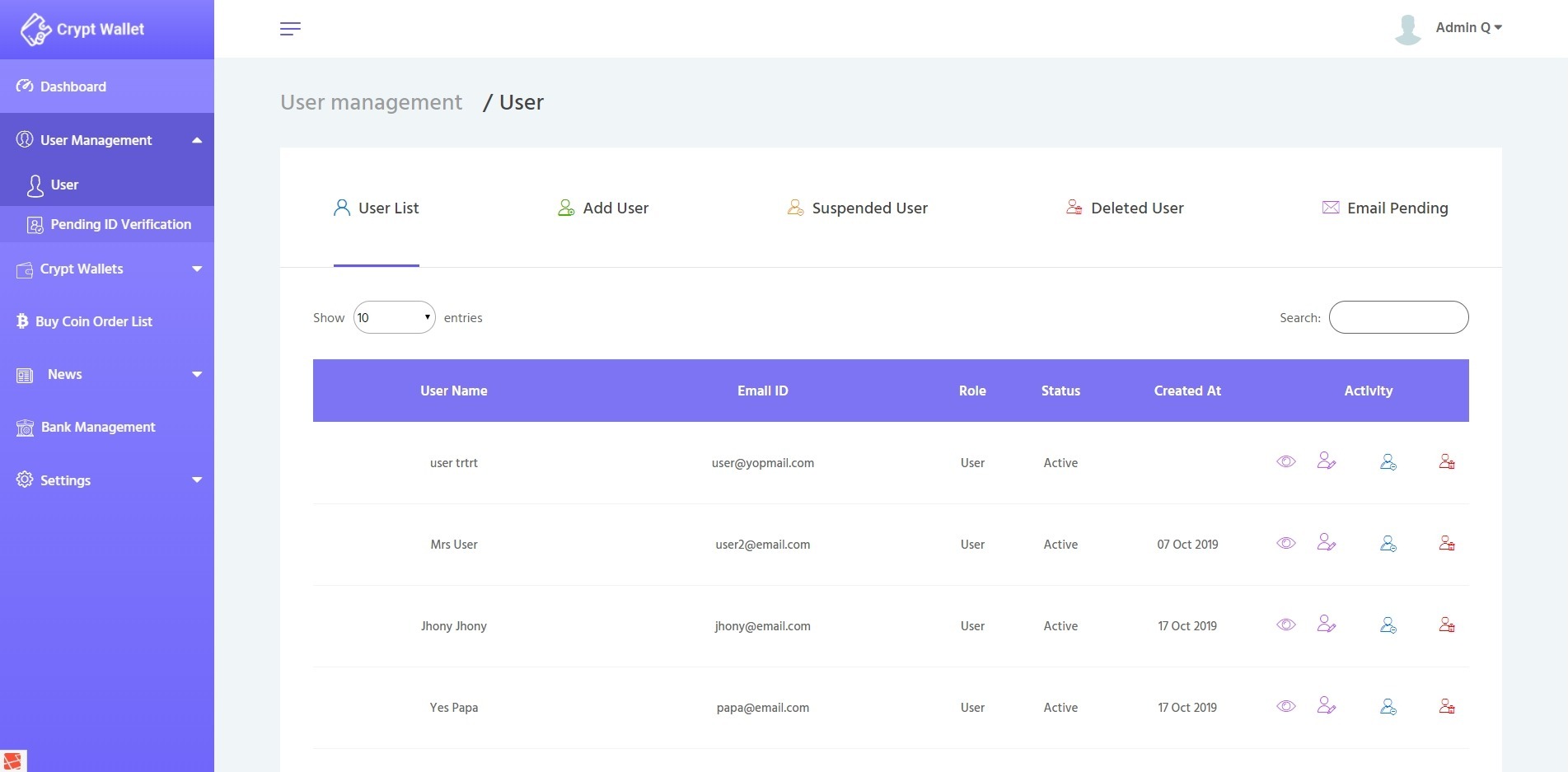Click the Search input field
This screenshot has height=772, width=1568.
[x=1398, y=317]
